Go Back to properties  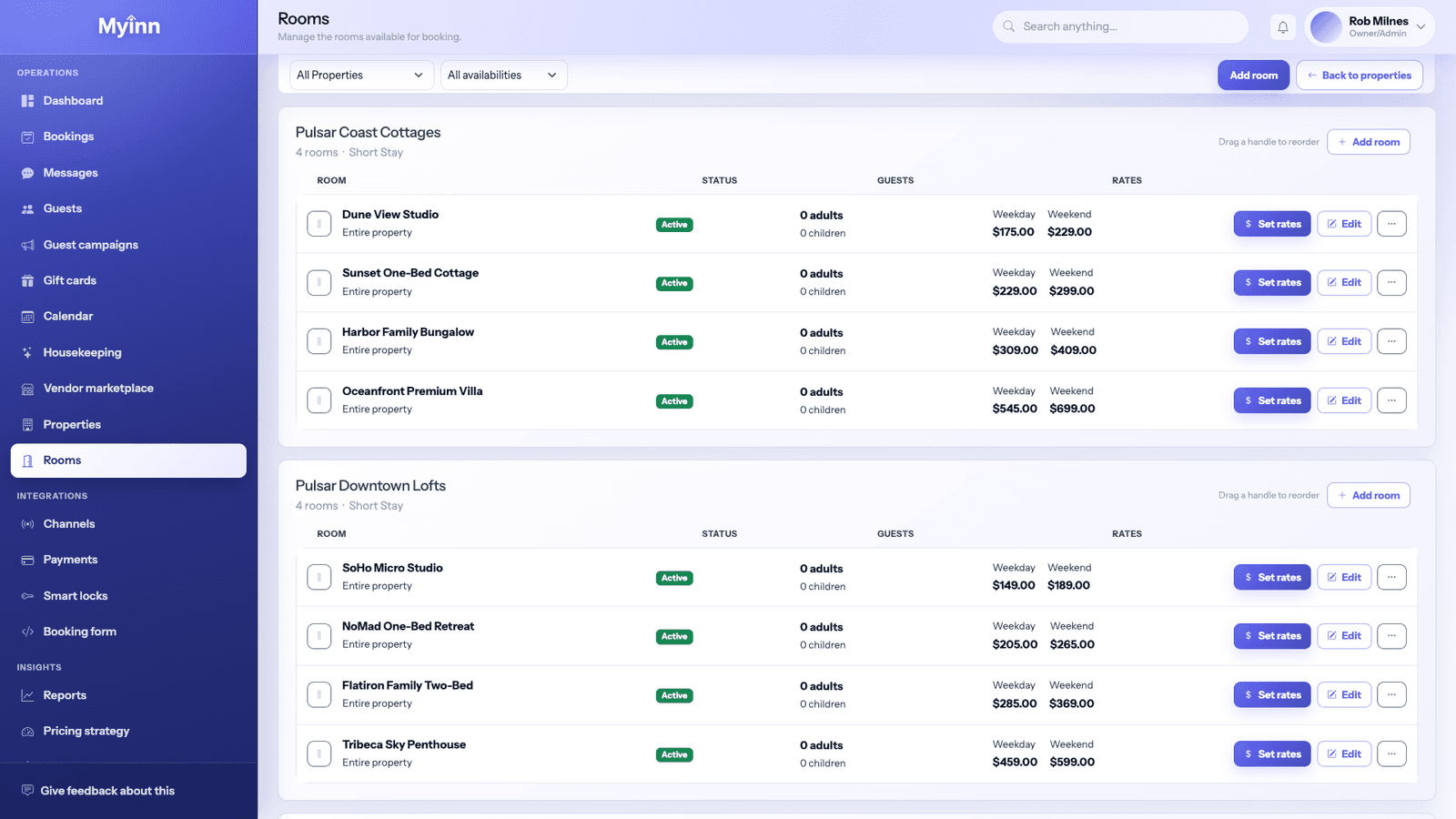click(1360, 76)
